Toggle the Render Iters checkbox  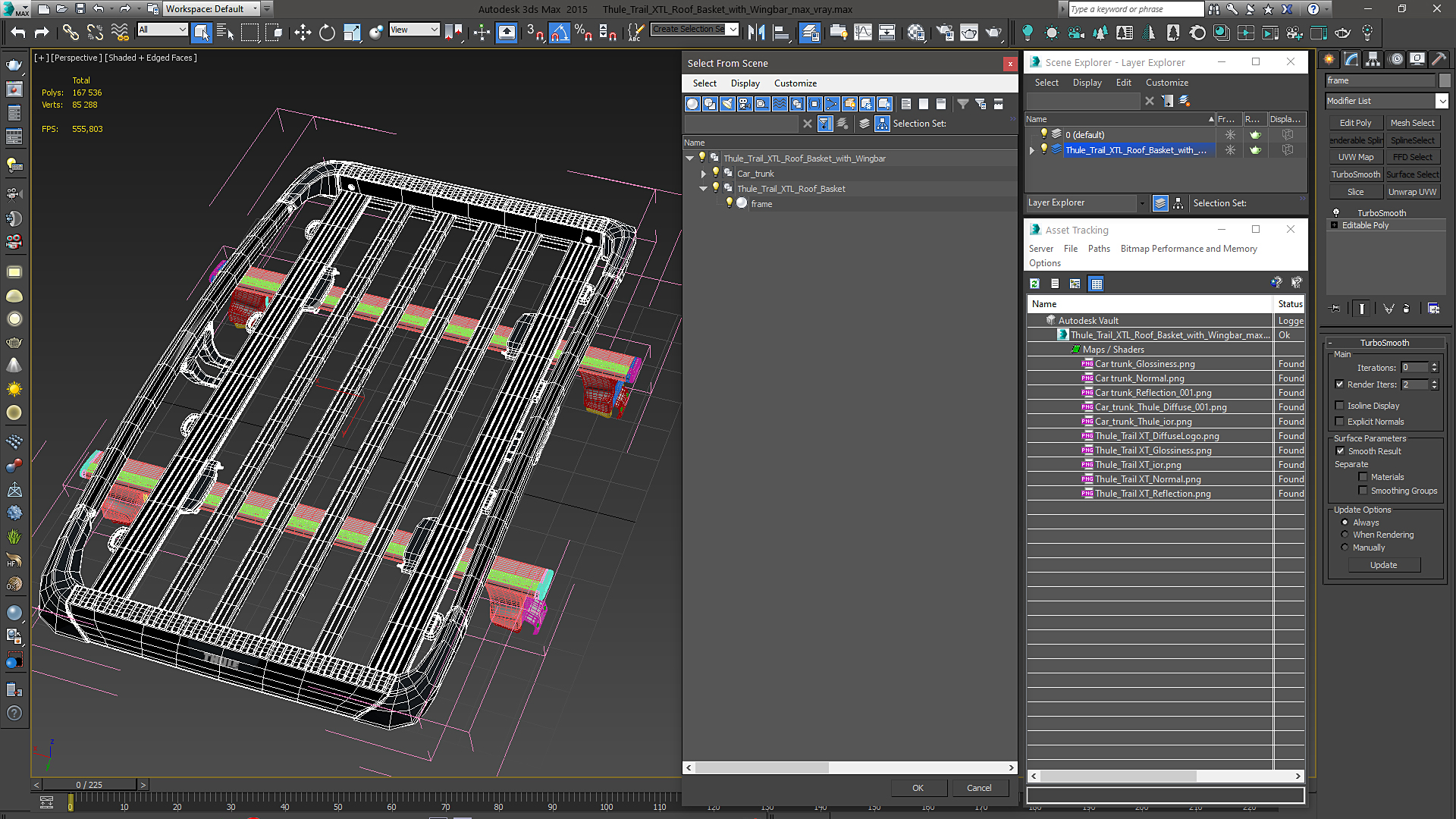1339,384
